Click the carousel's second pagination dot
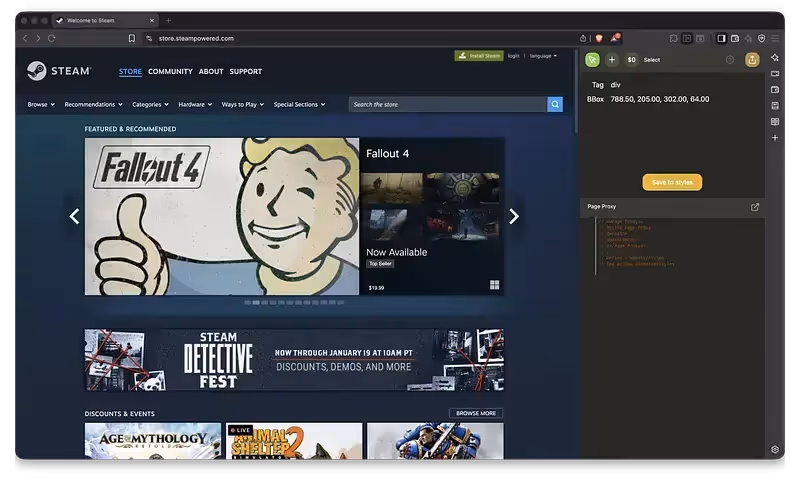This screenshot has width=800, height=478. [256, 303]
